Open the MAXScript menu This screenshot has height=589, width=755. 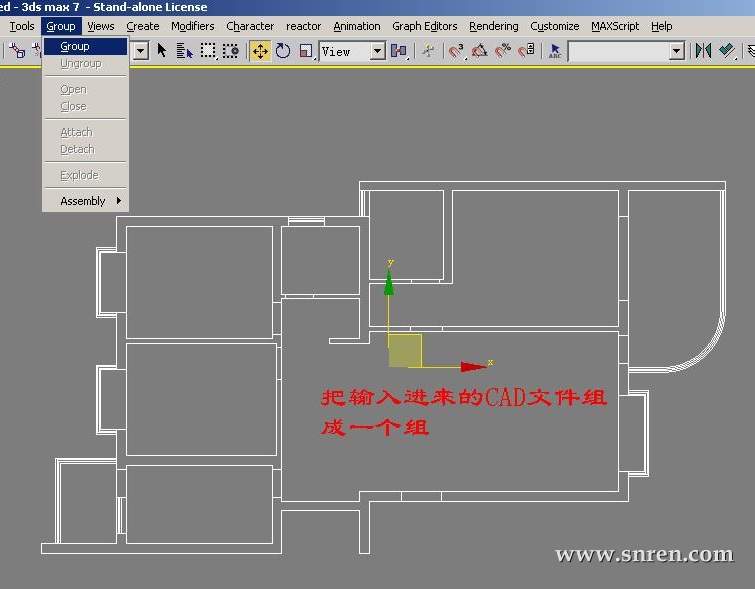[615, 26]
